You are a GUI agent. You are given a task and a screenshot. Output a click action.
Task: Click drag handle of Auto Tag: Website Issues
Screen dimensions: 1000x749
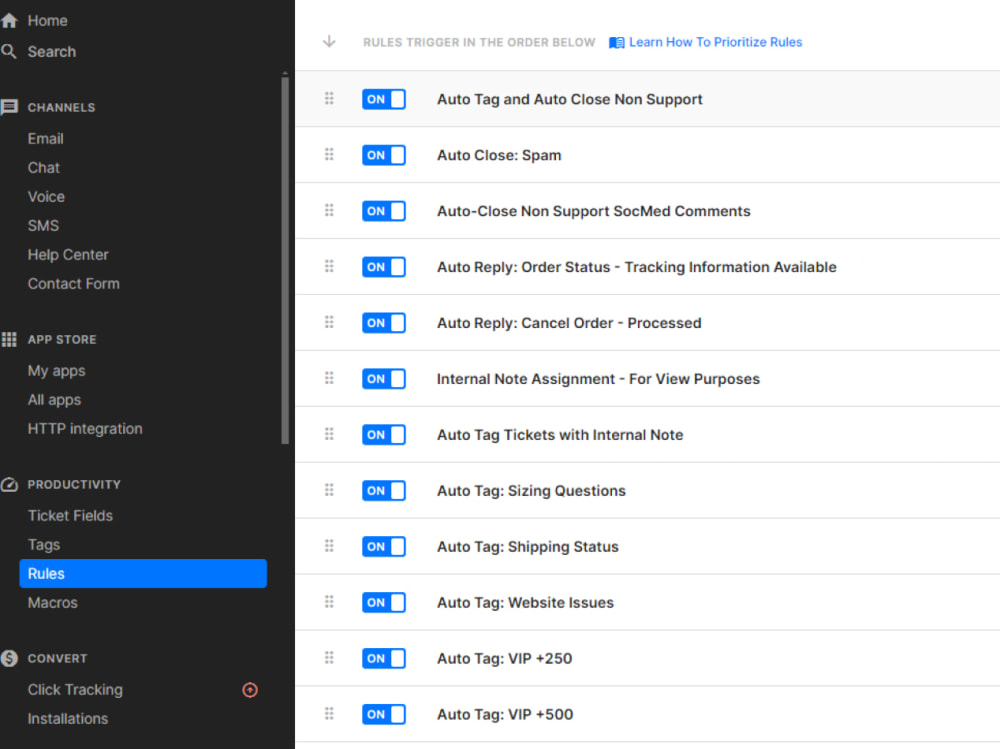329,602
